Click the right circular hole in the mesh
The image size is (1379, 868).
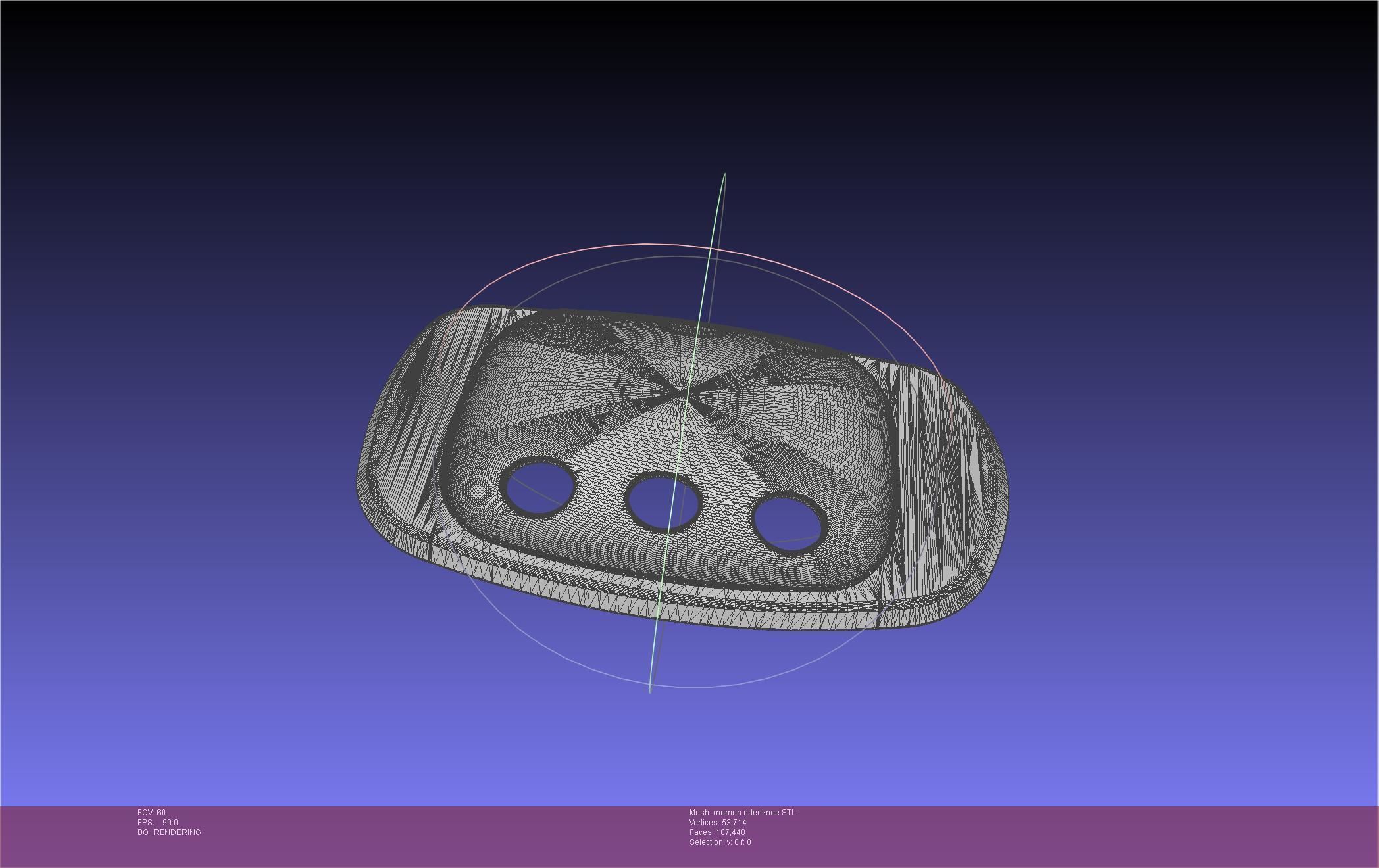788,523
